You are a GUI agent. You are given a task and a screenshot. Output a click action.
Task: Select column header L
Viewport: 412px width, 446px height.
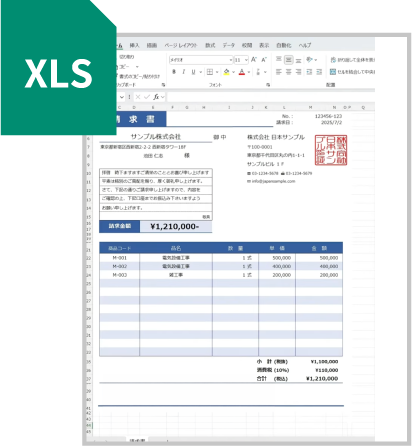click(284, 107)
